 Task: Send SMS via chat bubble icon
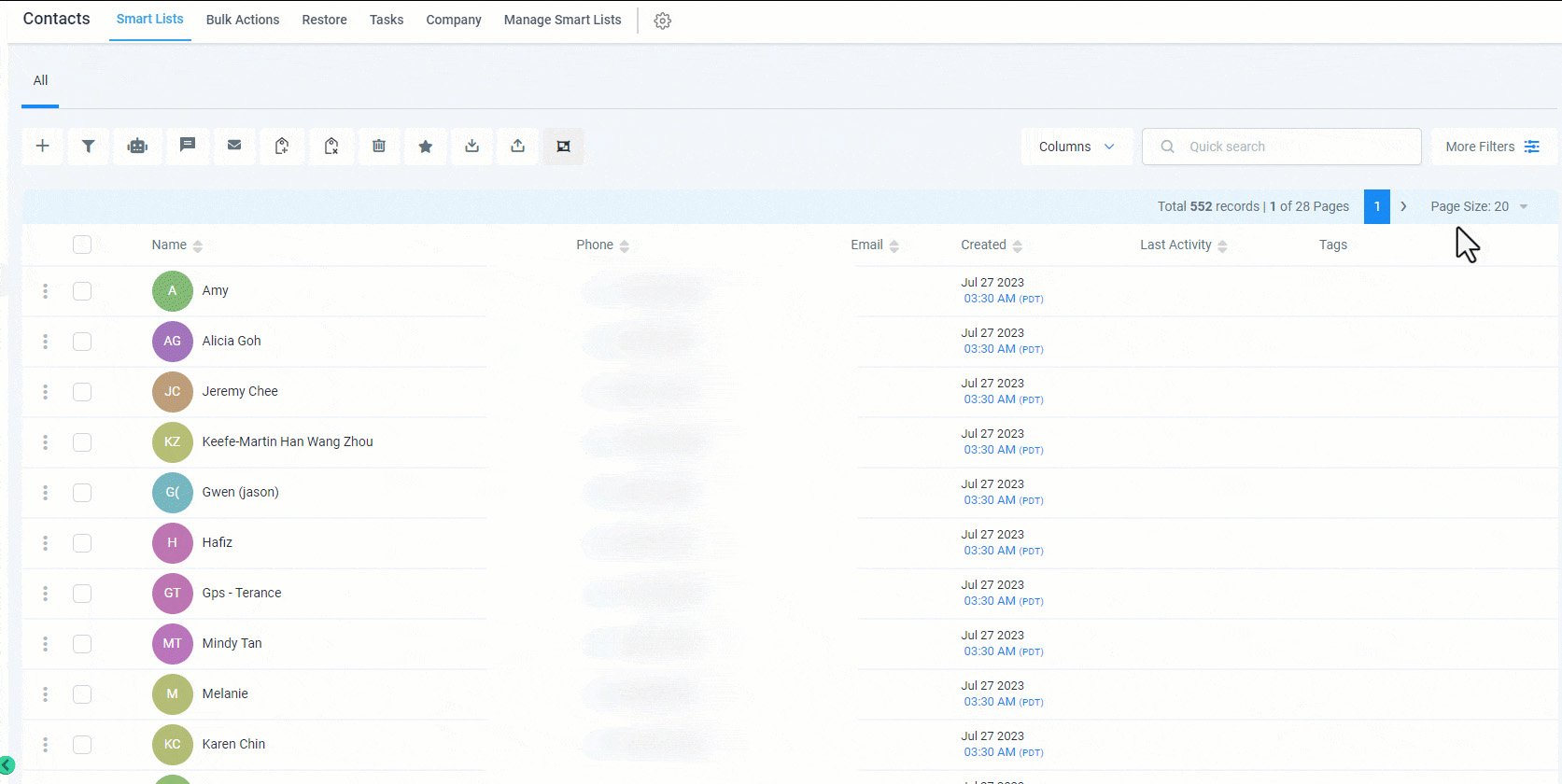(188, 147)
